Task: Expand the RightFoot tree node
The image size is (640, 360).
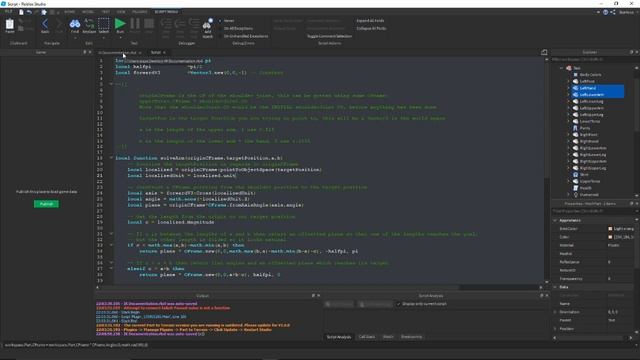Action: 568,135
